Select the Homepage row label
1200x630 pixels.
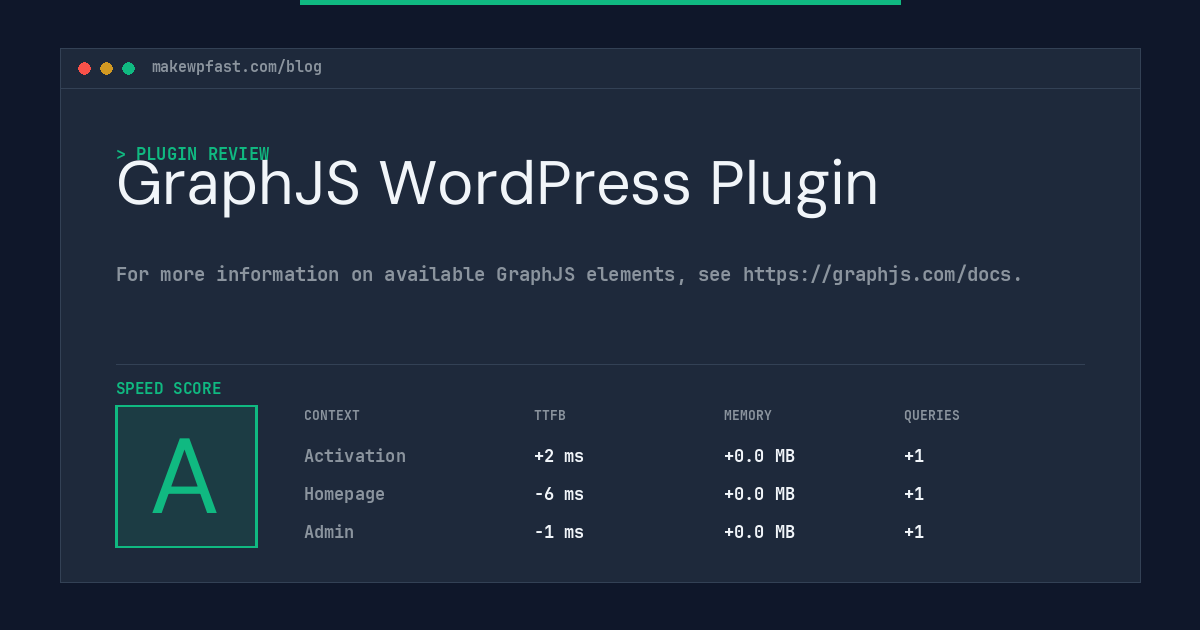click(344, 494)
